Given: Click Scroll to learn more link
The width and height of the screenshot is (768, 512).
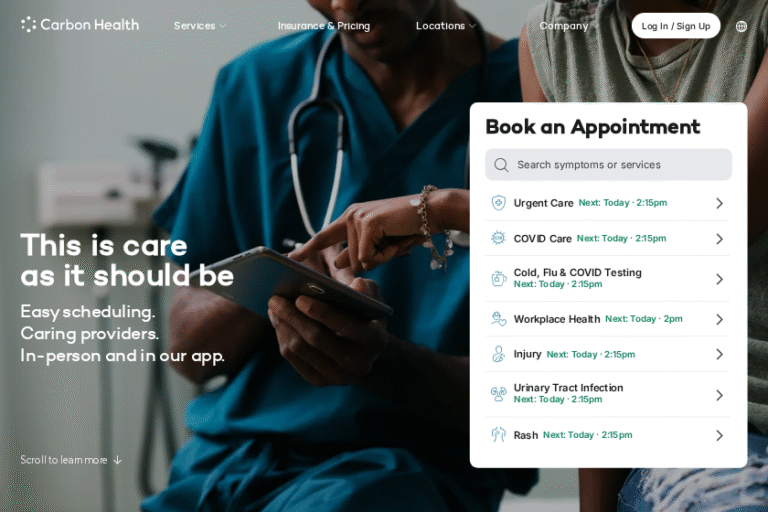Looking at the screenshot, I should point(71,460).
